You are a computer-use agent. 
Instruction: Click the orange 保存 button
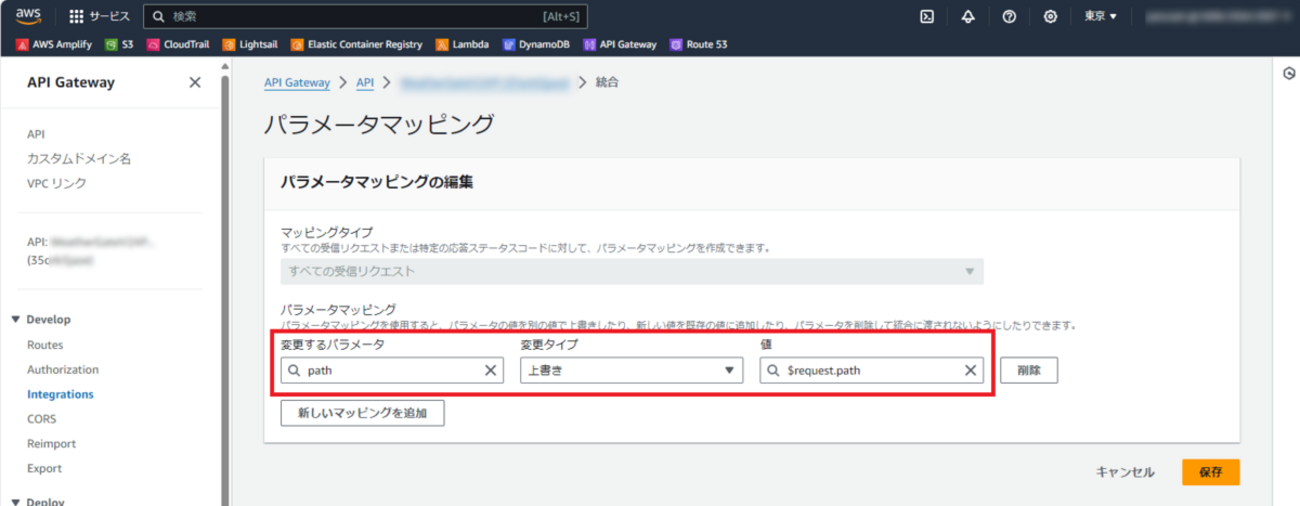(1211, 472)
